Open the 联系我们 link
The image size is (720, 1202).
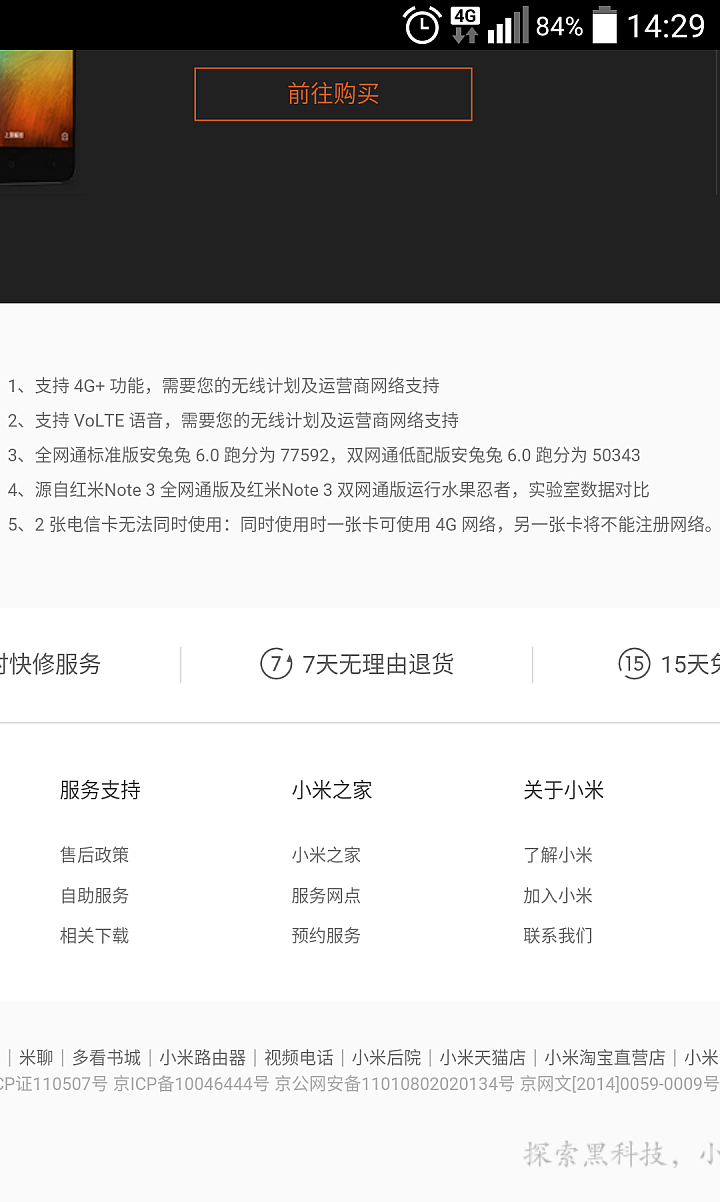[x=558, y=936]
